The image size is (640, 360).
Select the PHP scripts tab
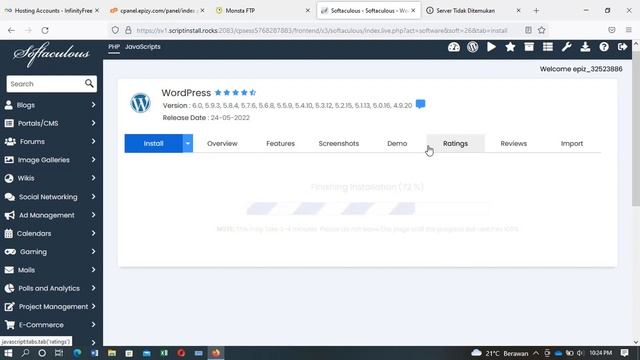point(114,47)
